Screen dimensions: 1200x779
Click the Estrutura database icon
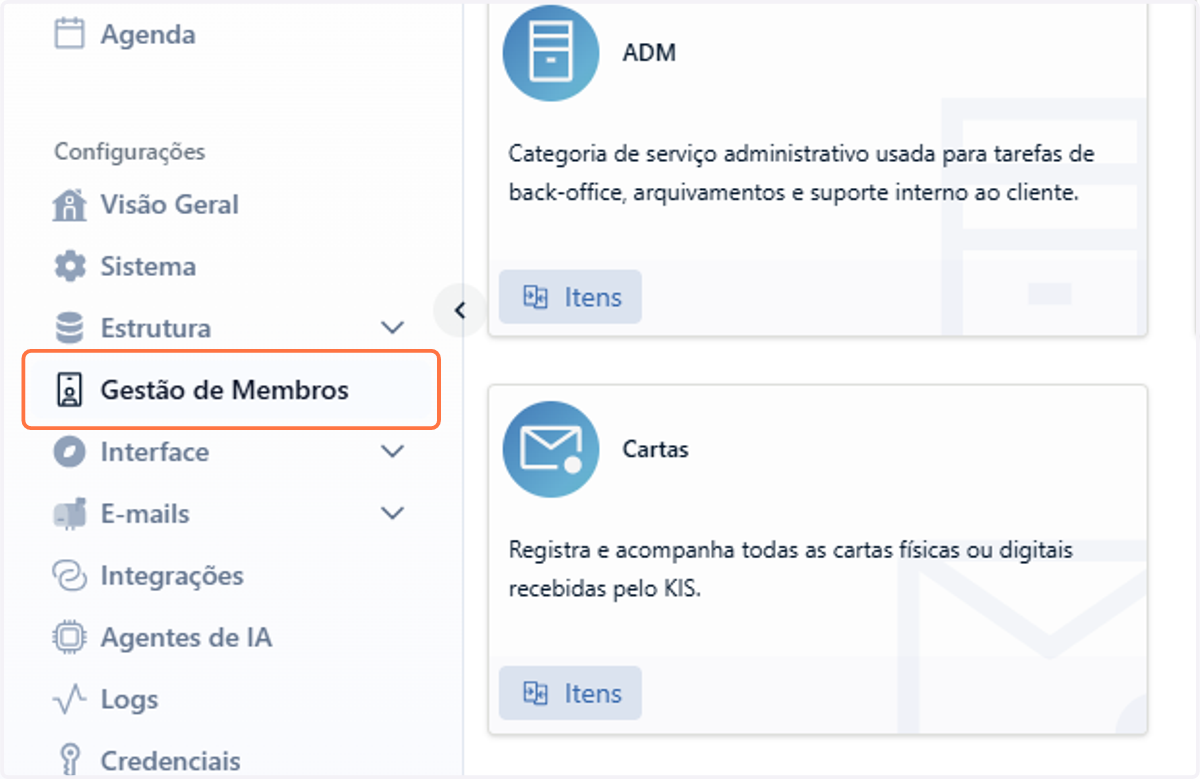tap(69, 328)
